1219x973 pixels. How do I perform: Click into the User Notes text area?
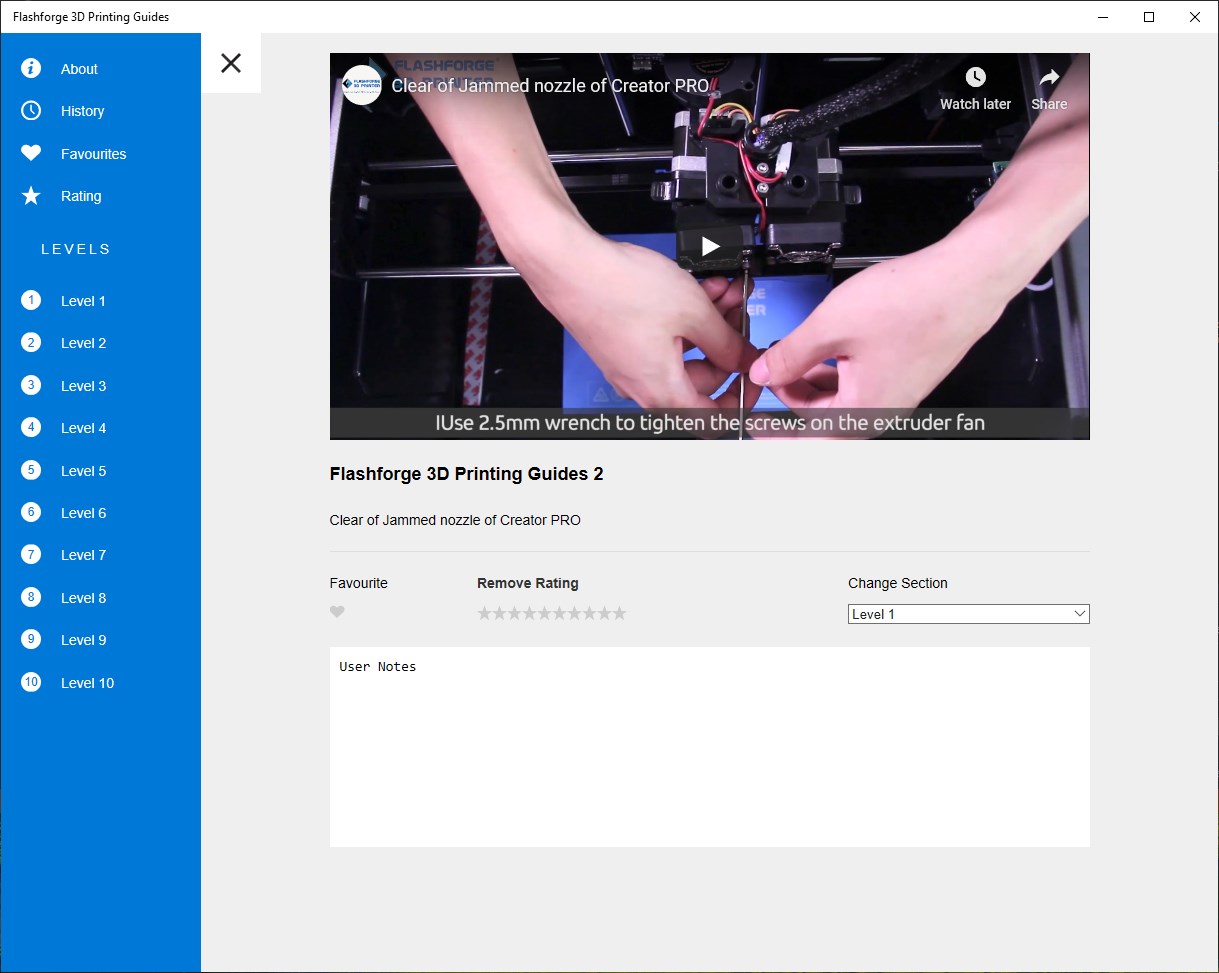710,747
